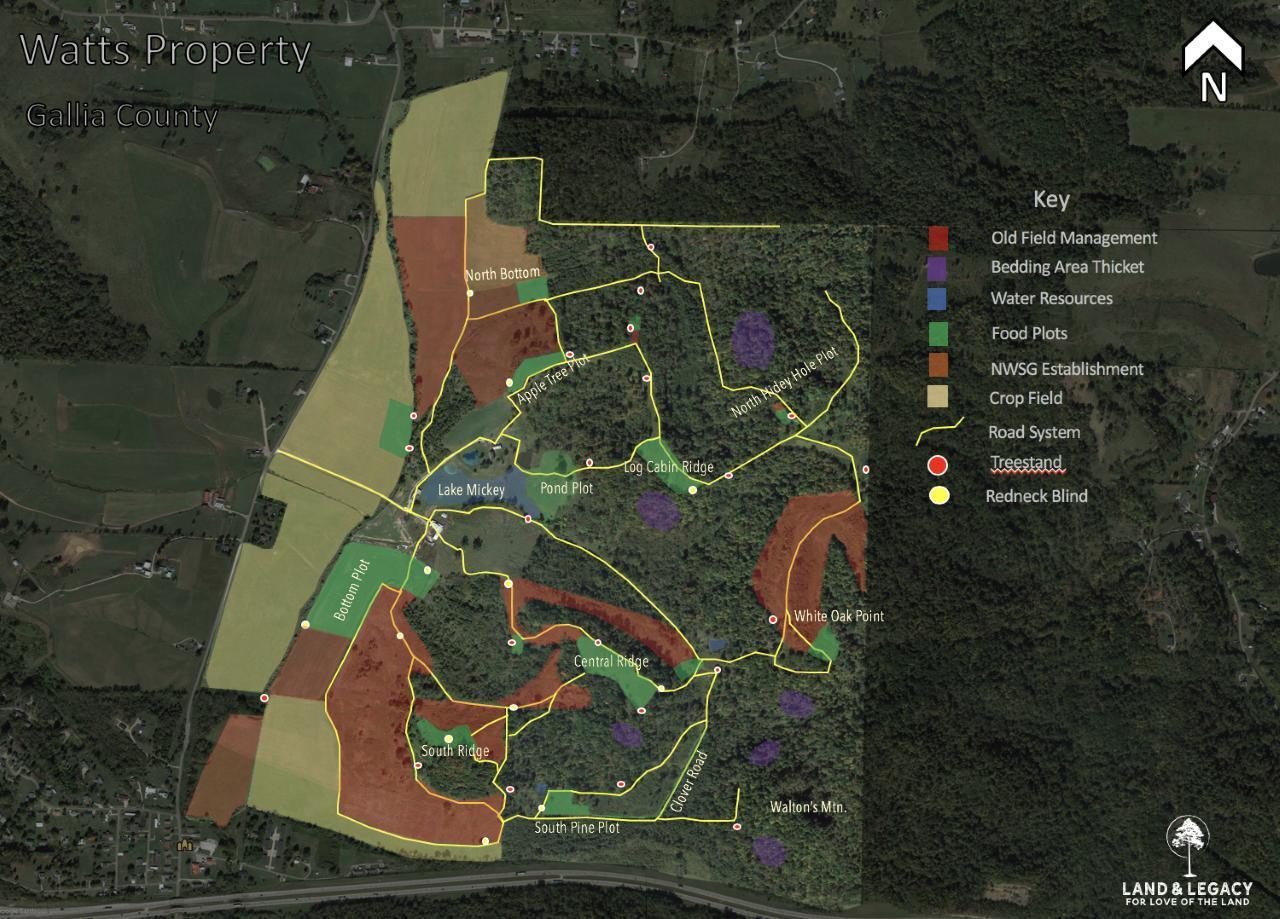Click the Crop Field tan swatch
This screenshot has height=919, width=1280.
click(938, 398)
